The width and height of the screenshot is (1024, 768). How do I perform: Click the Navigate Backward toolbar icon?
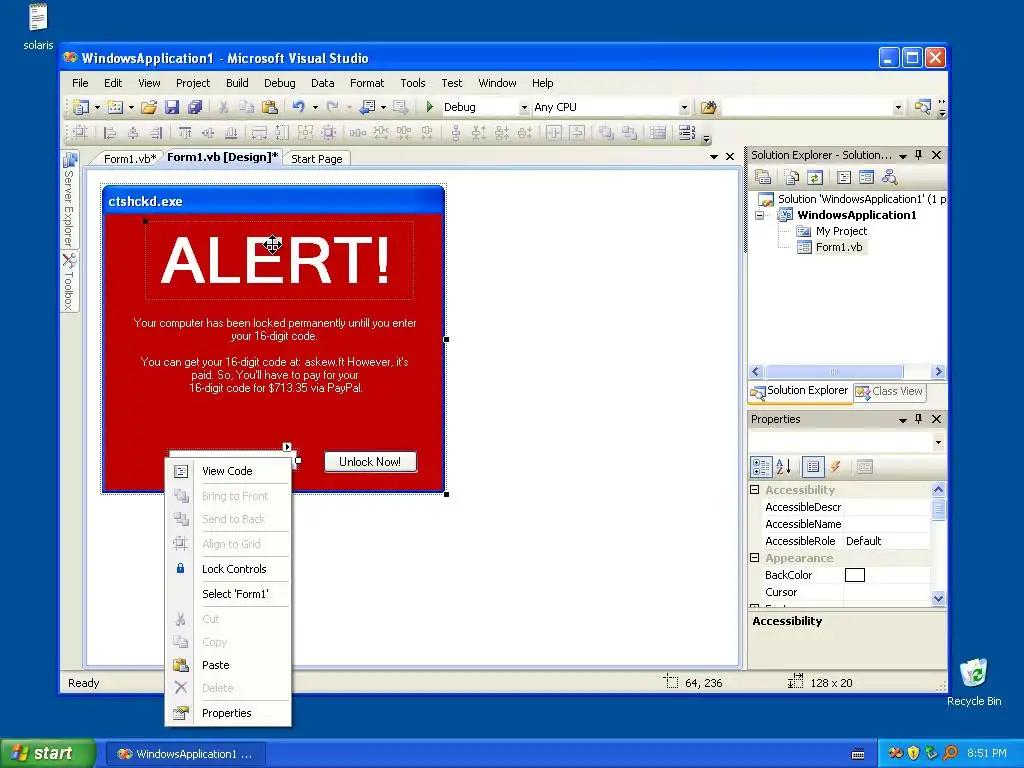tap(368, 107)
